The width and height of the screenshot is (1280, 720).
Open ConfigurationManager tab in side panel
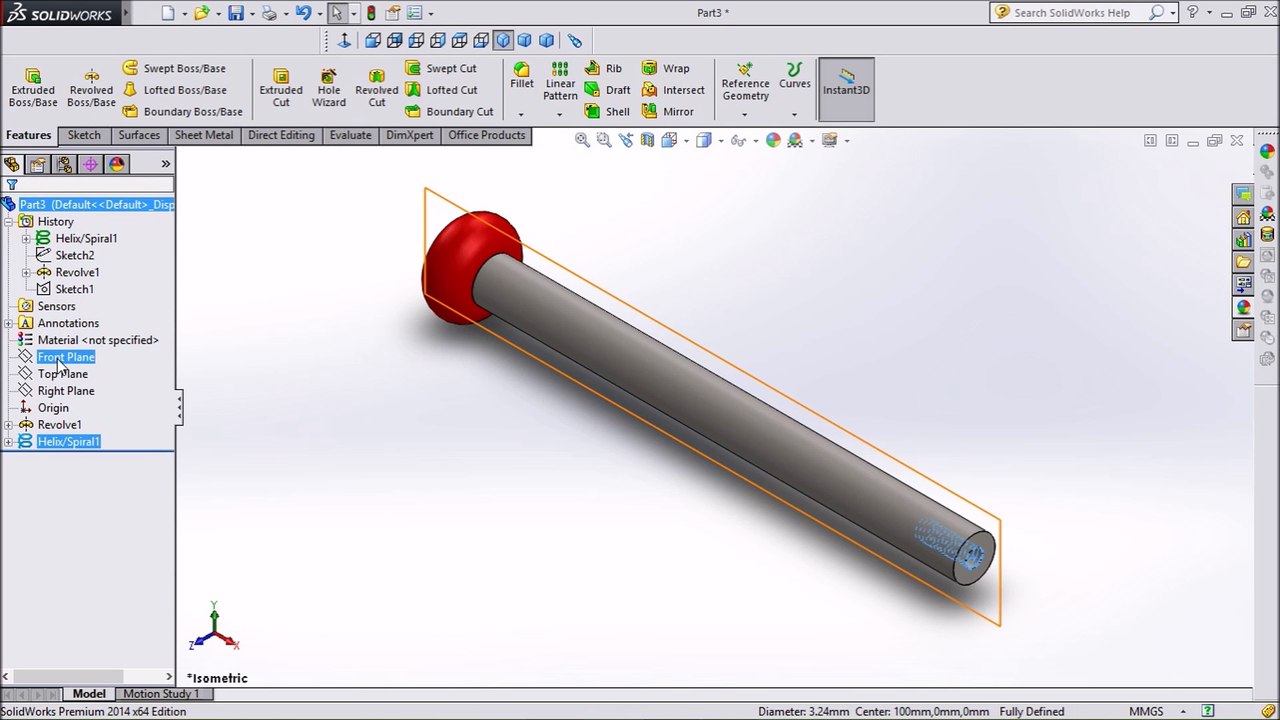pos(64,164)
